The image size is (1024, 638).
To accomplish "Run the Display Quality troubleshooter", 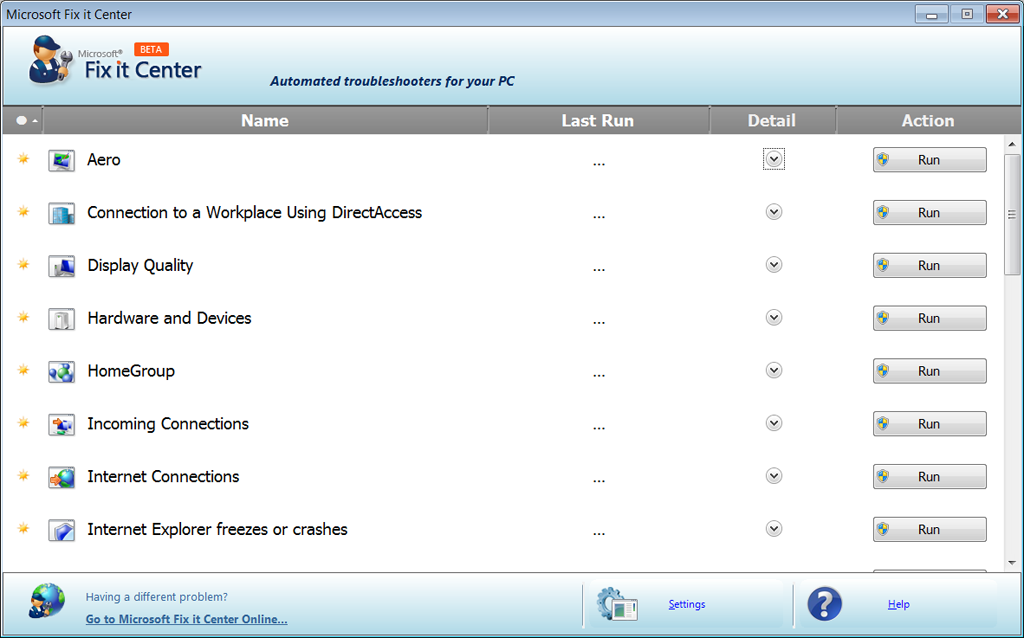I will pyautogui.click(x=929, y=266).
